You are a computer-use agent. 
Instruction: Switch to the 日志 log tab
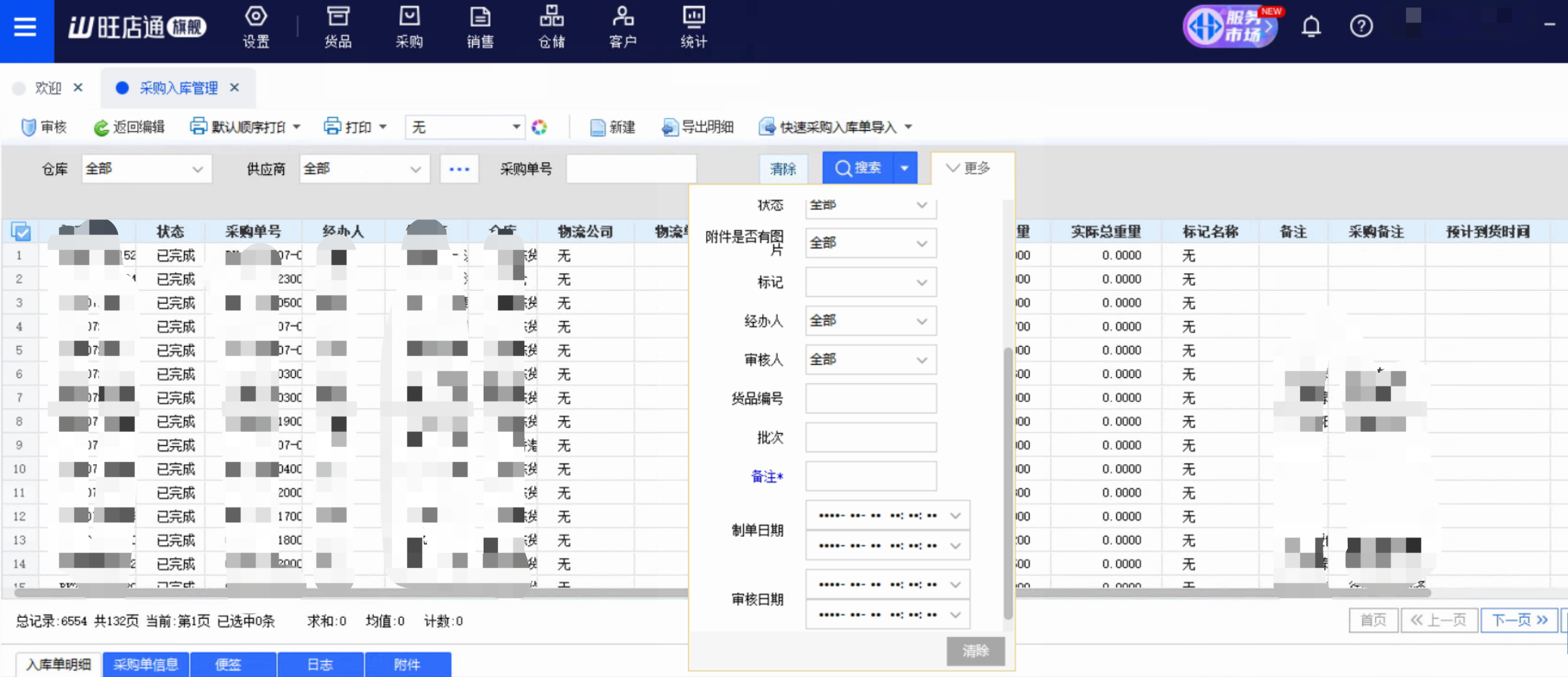coord(320,664)
